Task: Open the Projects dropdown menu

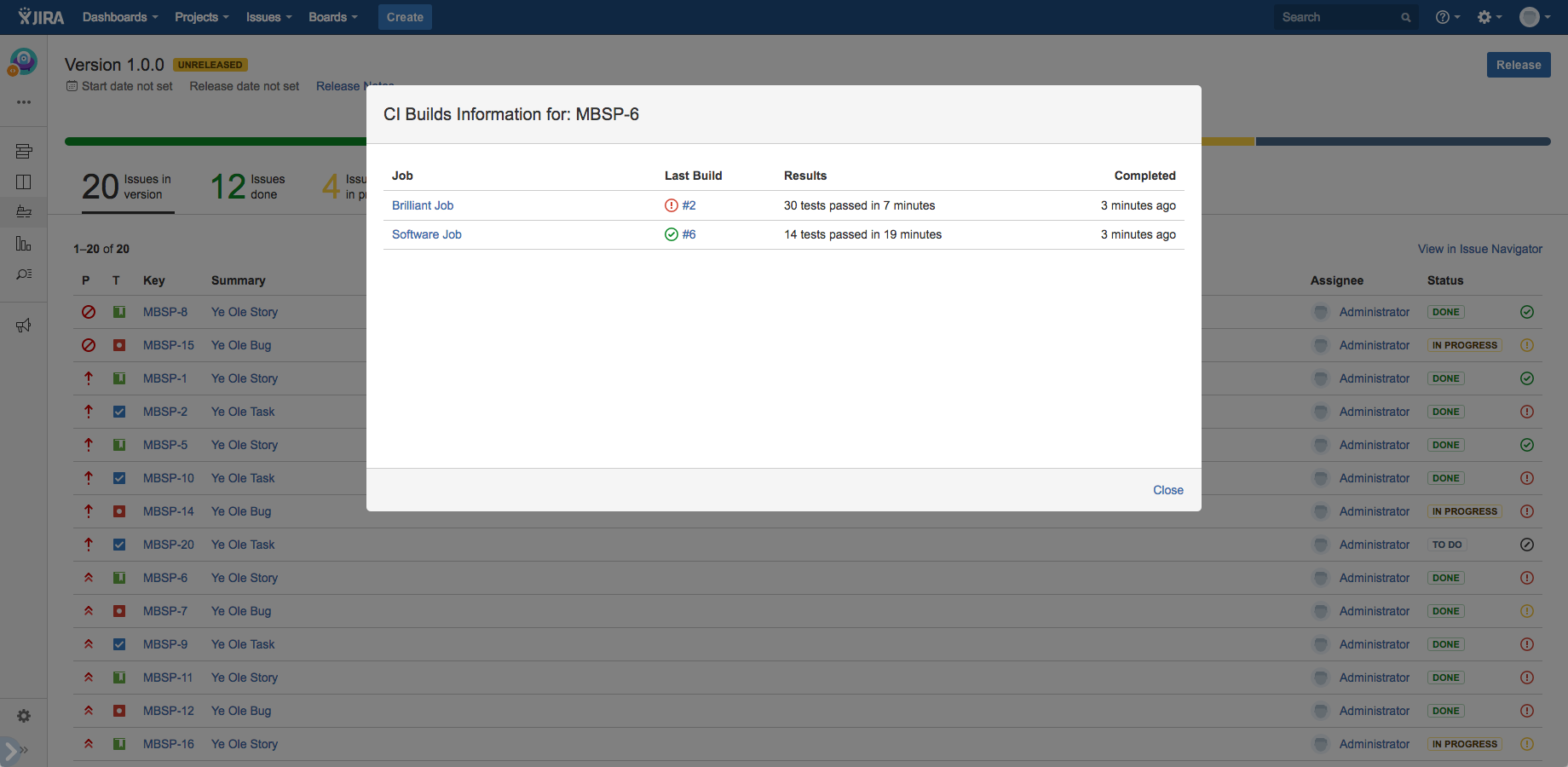Action: [x=202, y=17]
